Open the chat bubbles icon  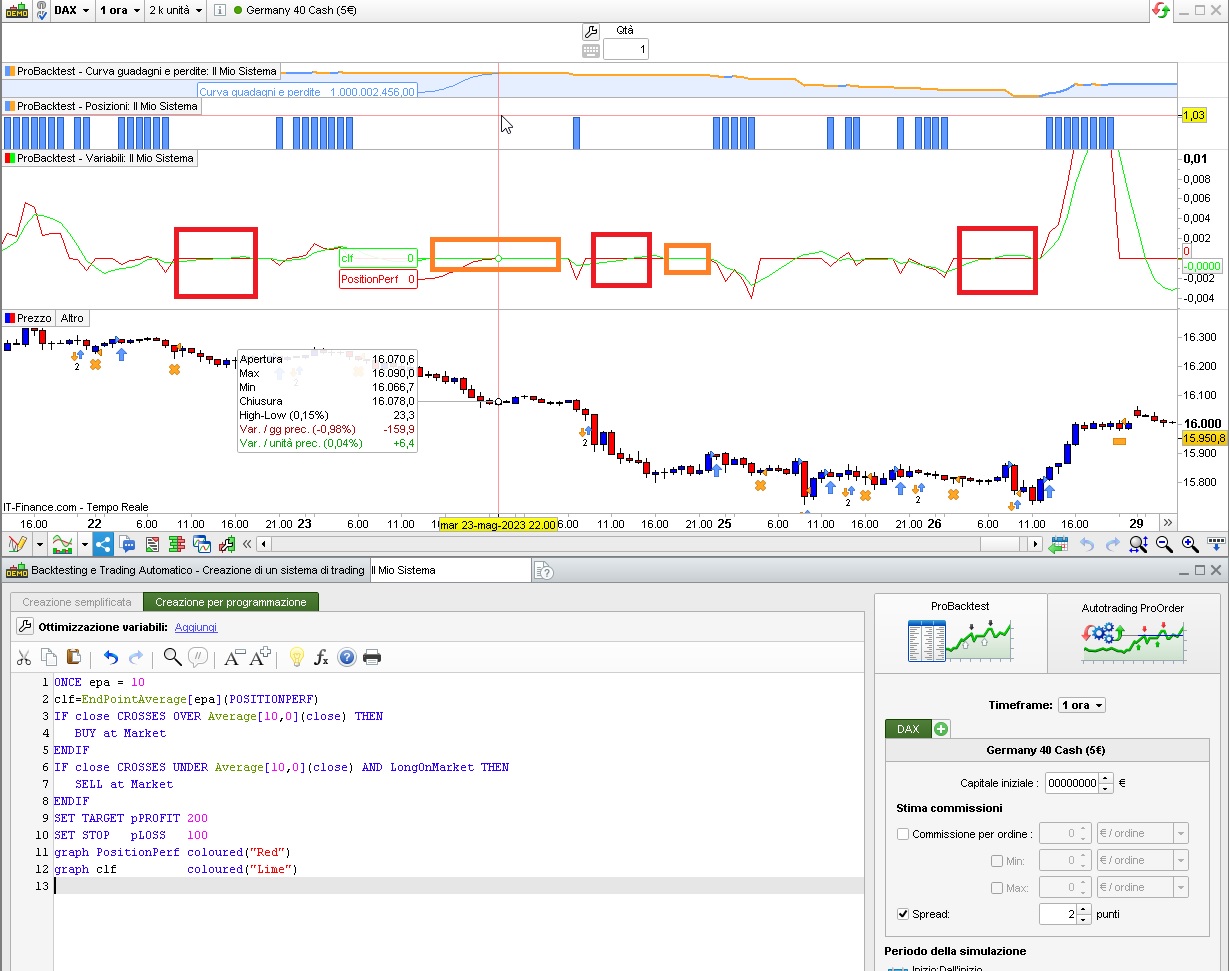[x=128, y=545]
